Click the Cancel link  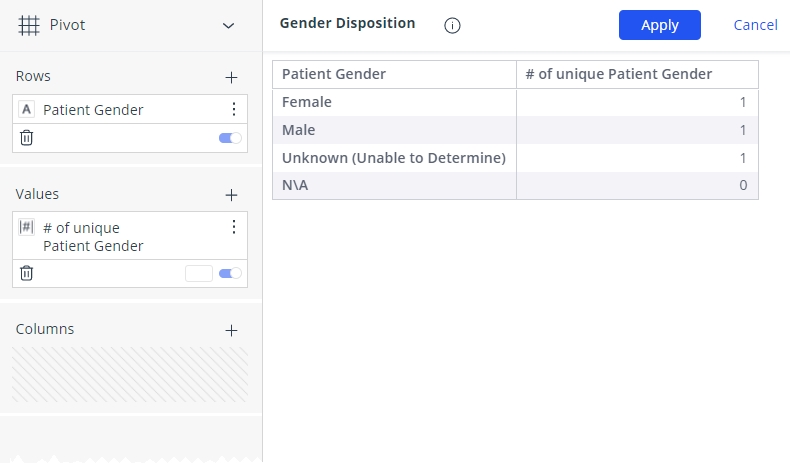[x=755, y=25]
